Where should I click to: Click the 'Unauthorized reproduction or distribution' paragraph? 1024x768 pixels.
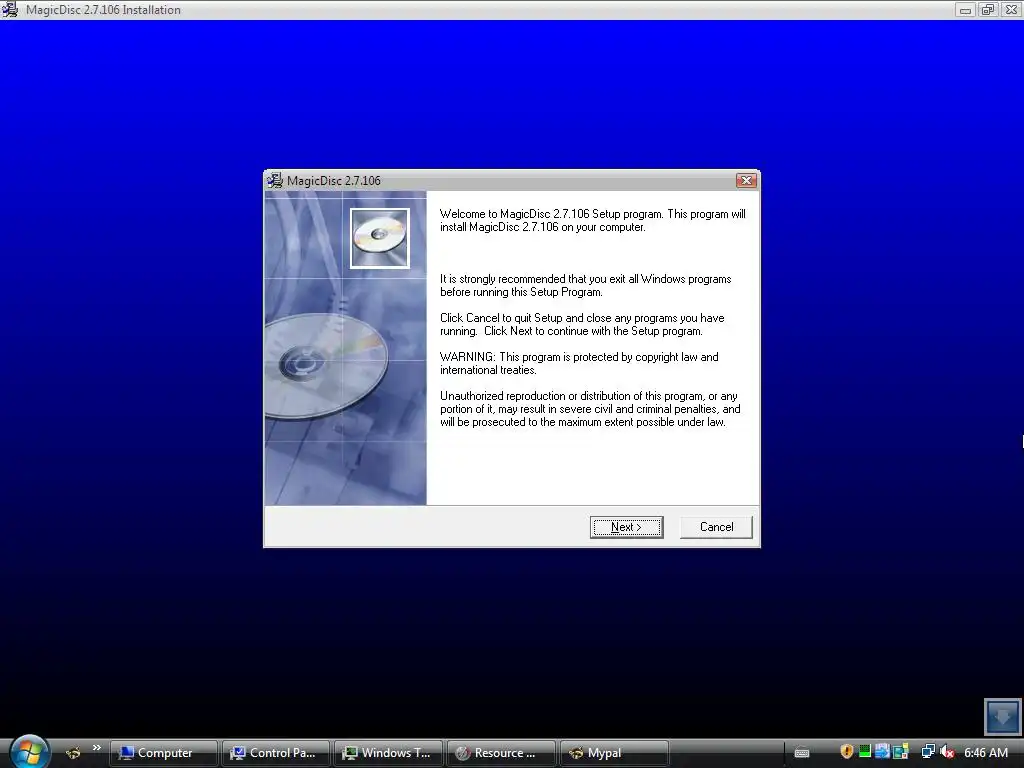590,409
